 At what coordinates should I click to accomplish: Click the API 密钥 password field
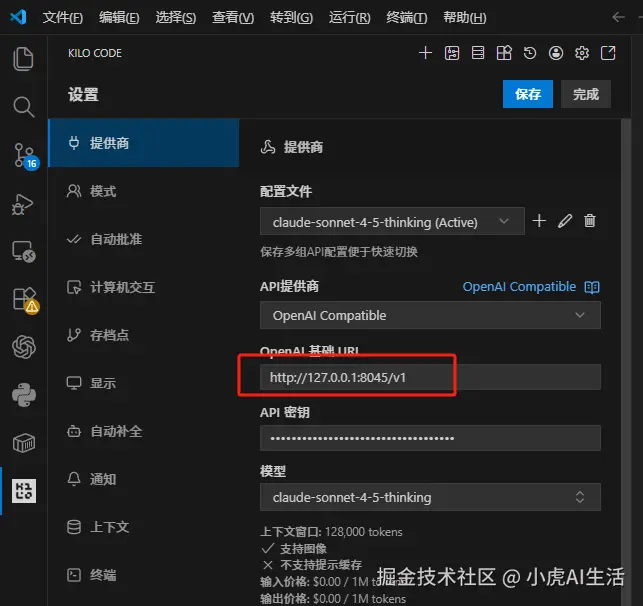[430, 438]
